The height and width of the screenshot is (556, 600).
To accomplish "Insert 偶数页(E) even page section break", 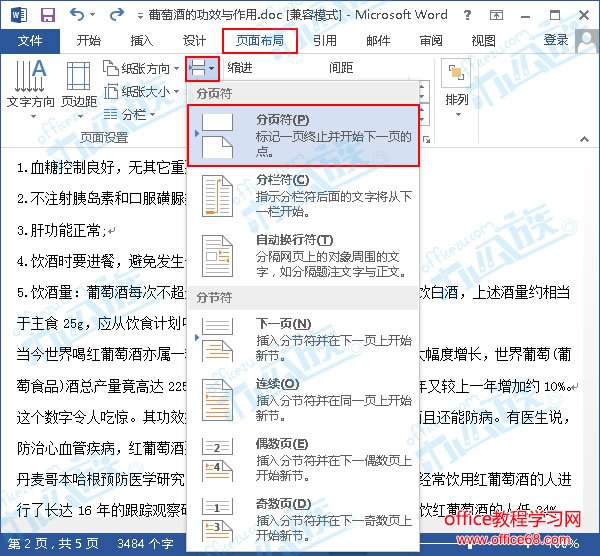I will [304, 460].
